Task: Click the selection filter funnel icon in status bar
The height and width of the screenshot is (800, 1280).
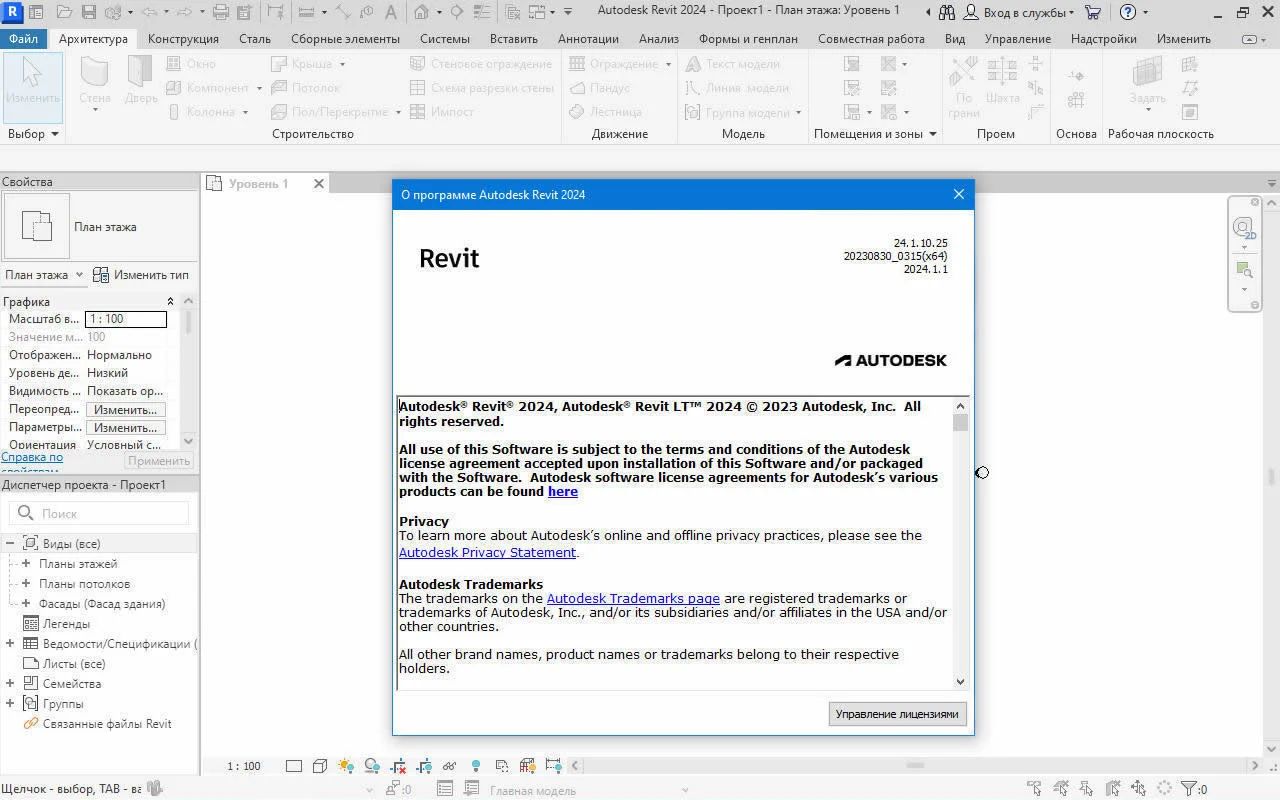Action: click(1189, 789)
